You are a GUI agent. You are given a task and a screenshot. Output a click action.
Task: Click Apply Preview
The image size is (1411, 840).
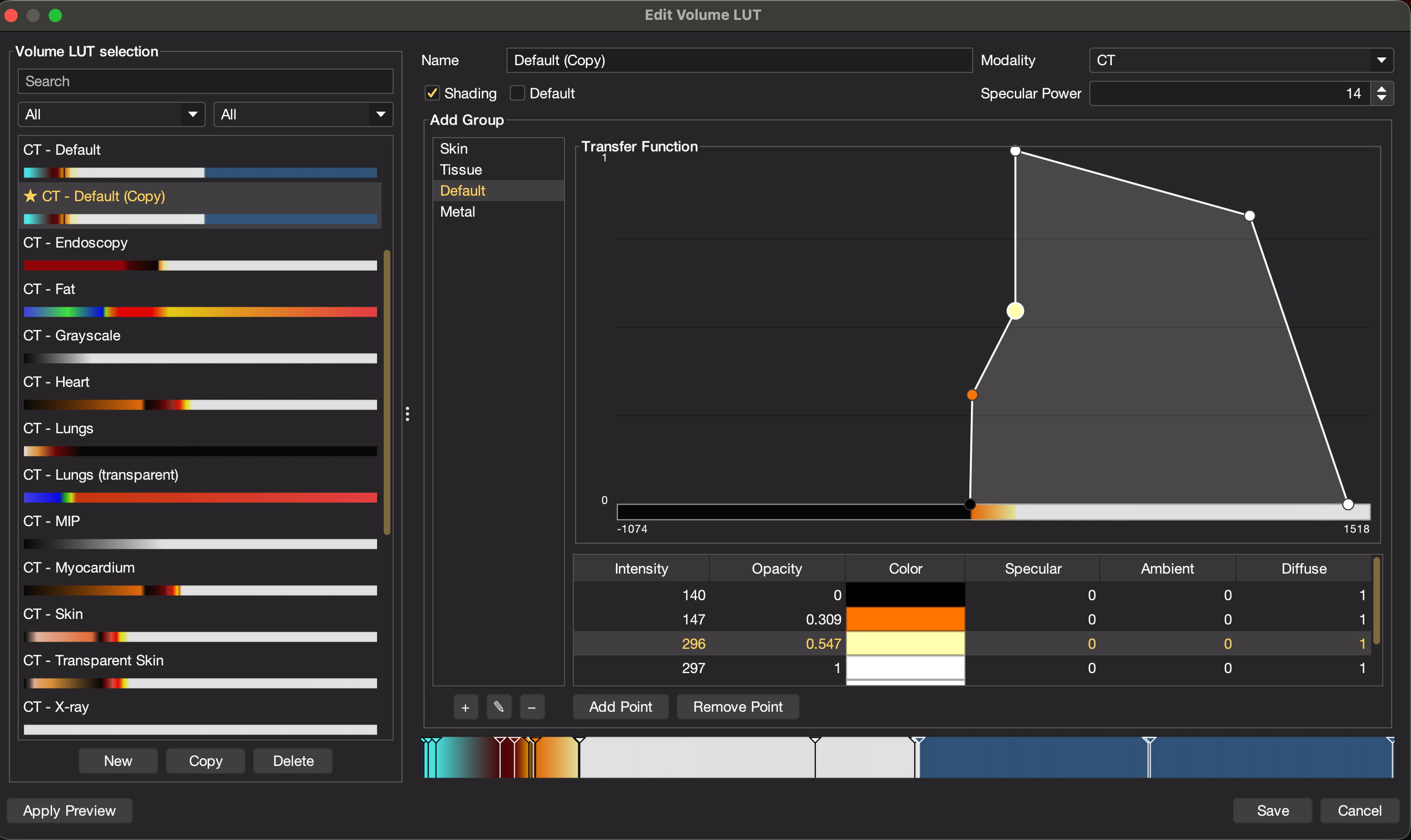(69, 811)
